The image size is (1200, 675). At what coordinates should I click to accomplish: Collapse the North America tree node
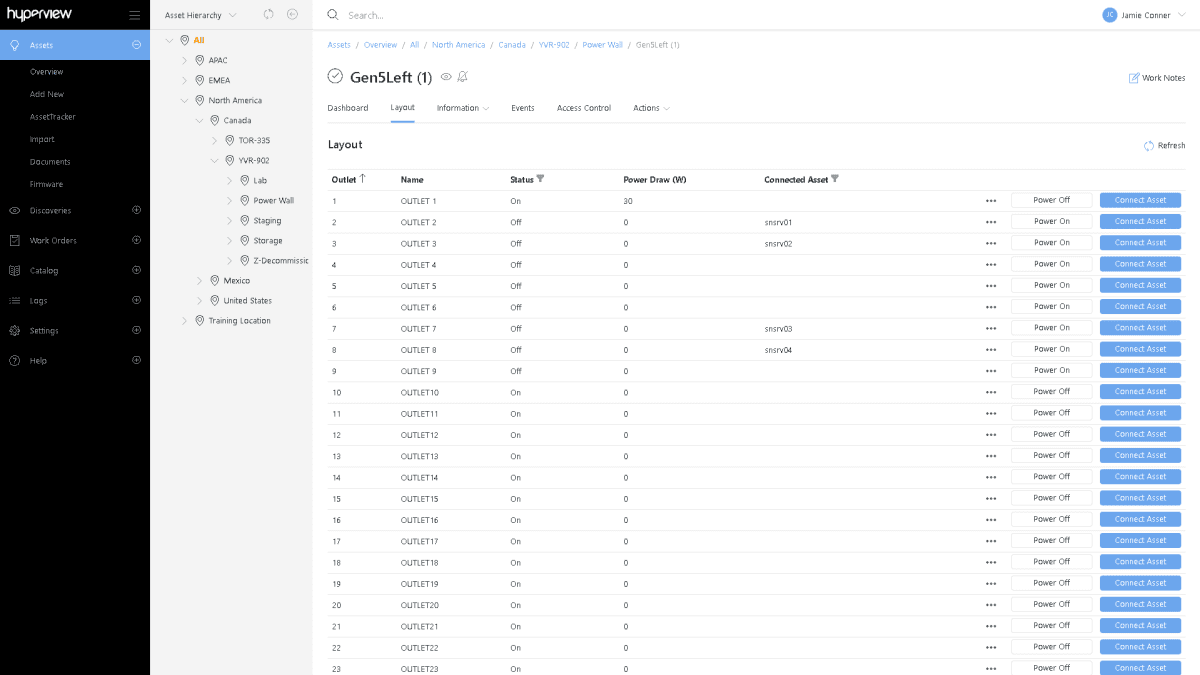tap(184, 101)
